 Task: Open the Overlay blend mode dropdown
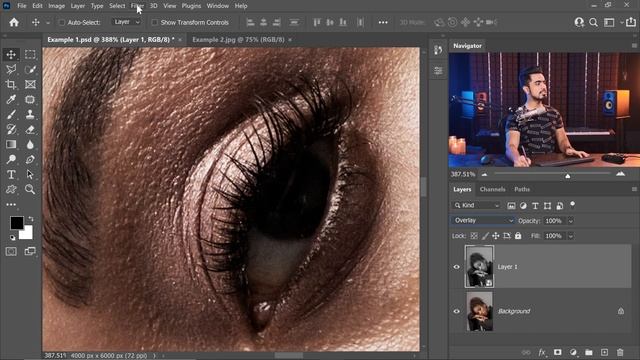483,220
